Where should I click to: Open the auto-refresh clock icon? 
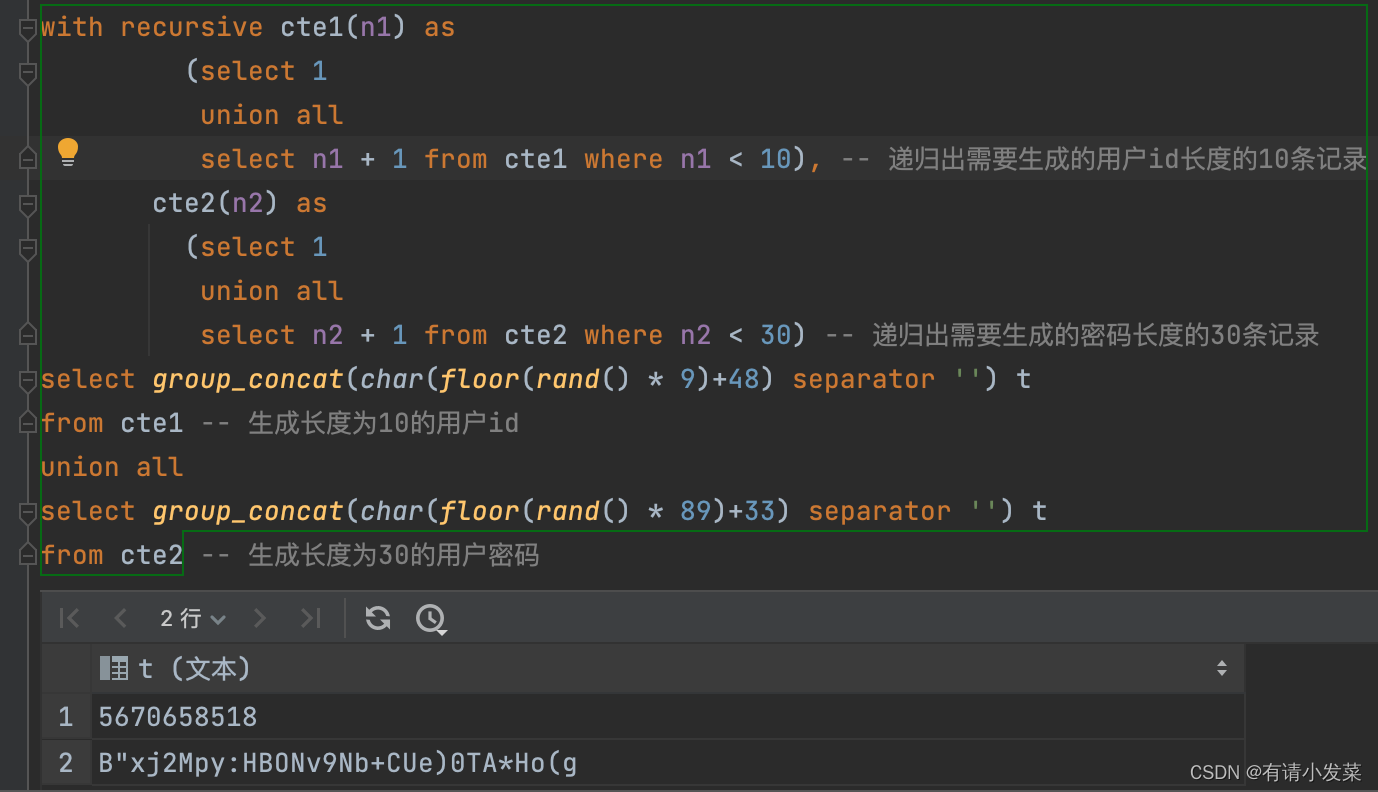pos(431,619)
